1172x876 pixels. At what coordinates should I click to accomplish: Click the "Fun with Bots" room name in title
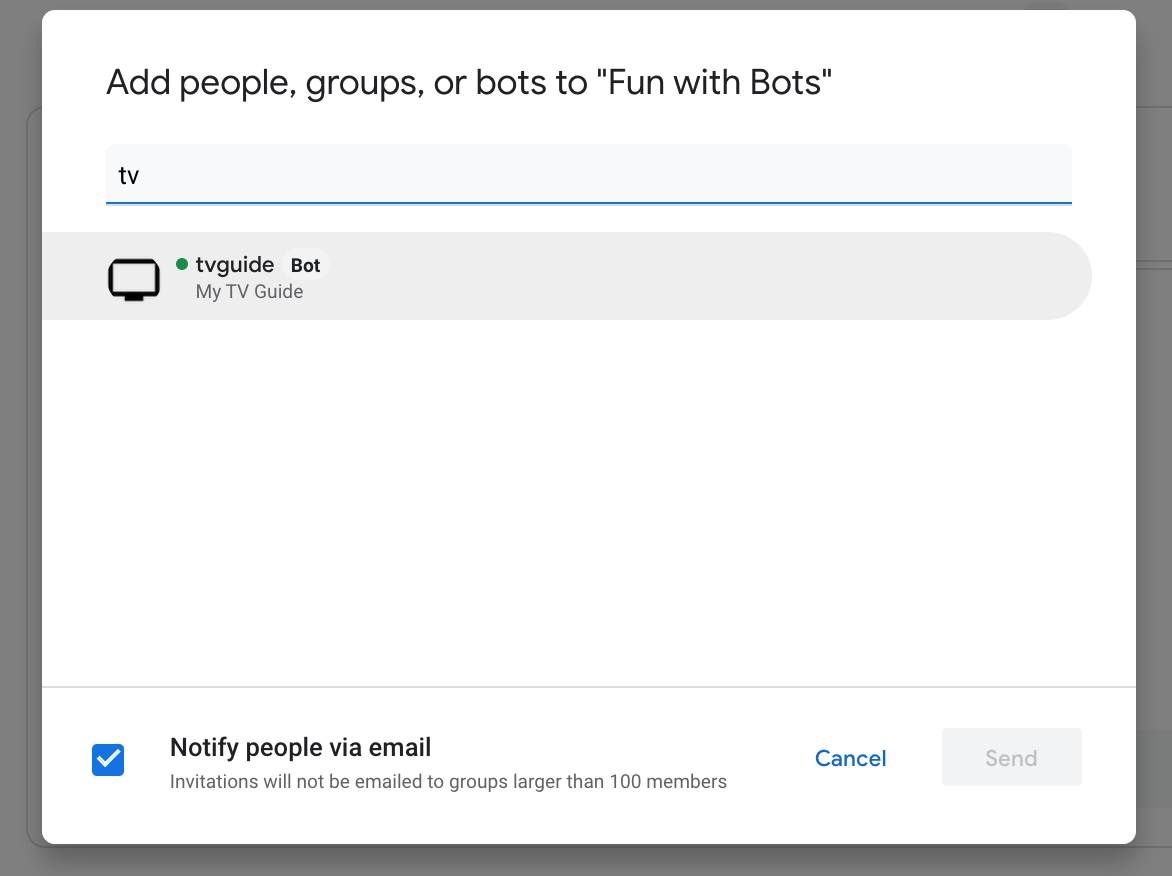[x=714, y=82]
